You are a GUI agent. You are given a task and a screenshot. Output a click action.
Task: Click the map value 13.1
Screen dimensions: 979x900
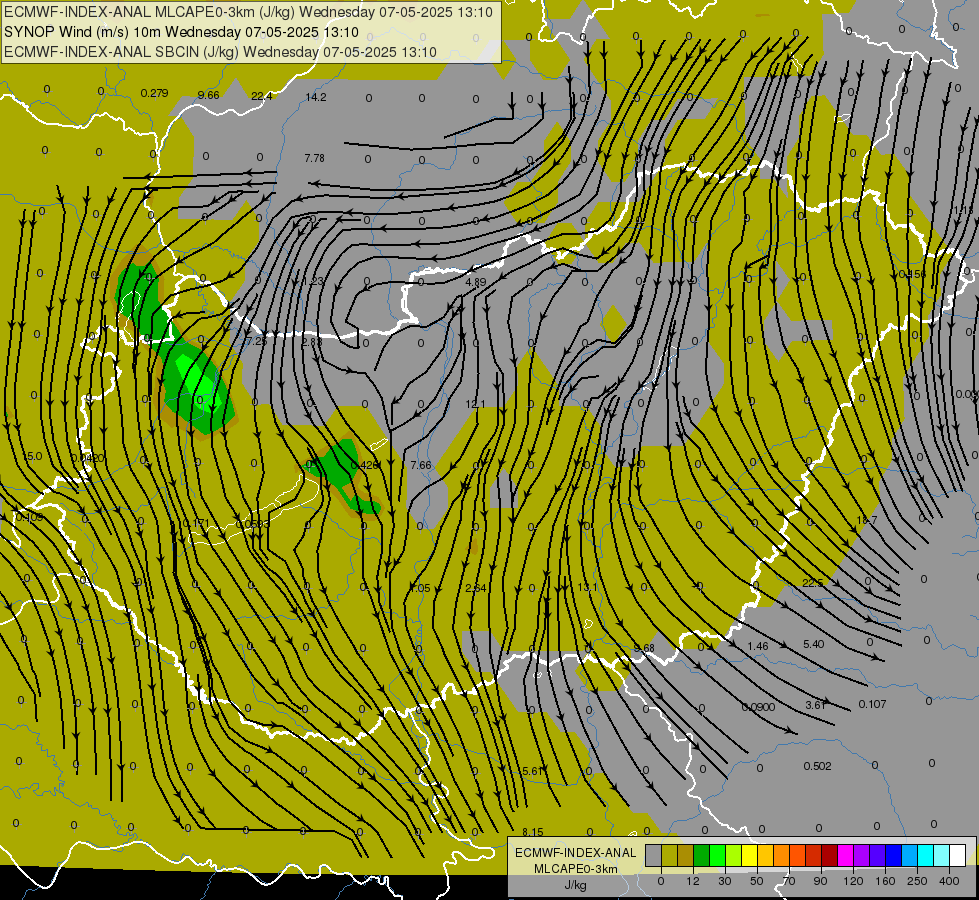(x=588, y=588)
